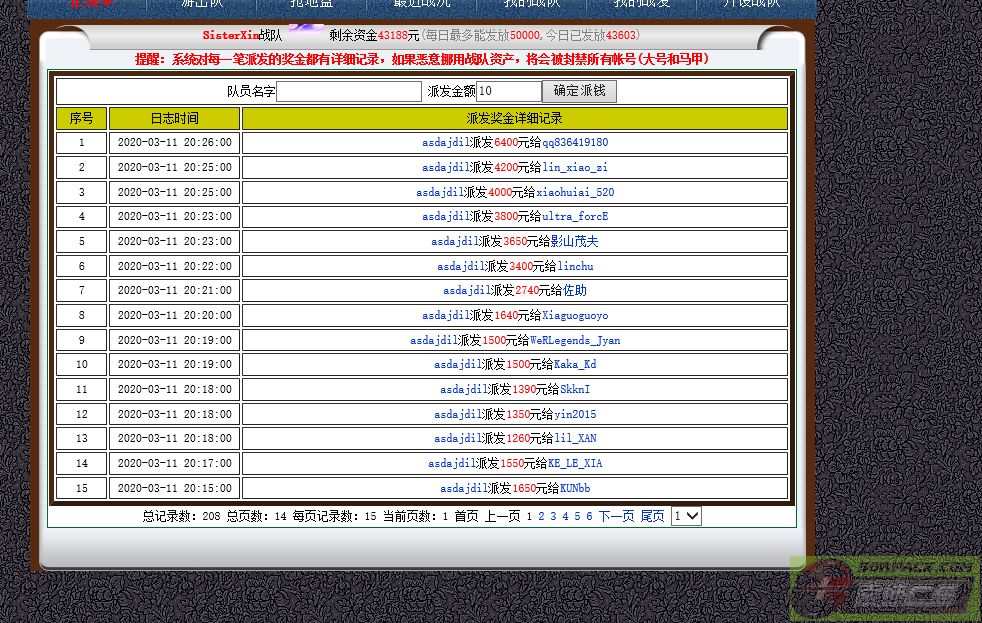Open page 3 of the records

click(x=553, y=517)
